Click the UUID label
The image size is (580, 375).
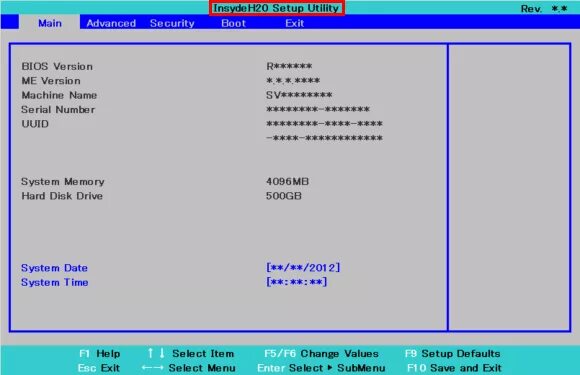point(35,124)
